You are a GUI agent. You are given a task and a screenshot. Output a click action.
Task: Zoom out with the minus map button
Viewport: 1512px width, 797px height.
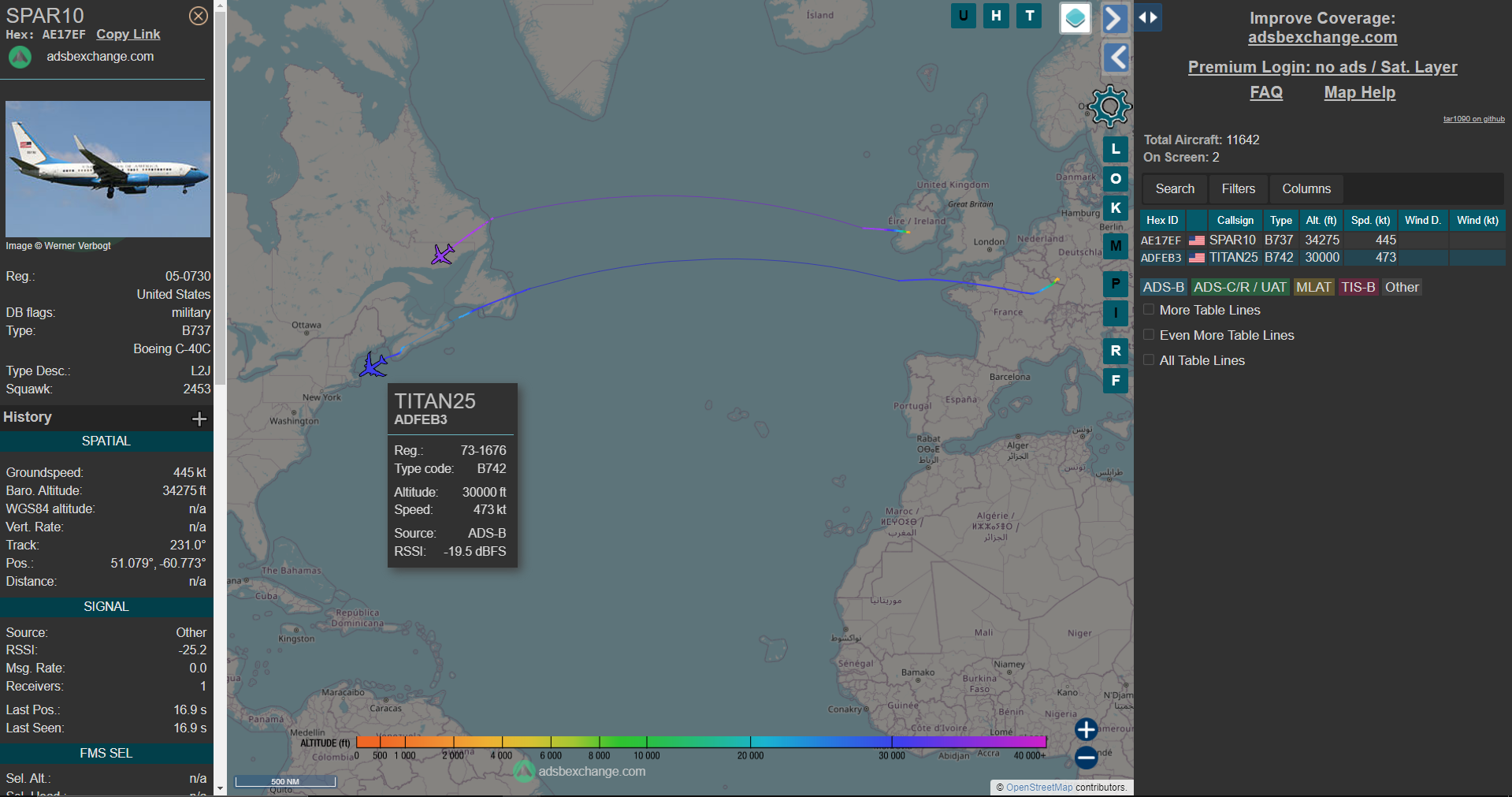pyautogui.click(x=1087, y=758)
